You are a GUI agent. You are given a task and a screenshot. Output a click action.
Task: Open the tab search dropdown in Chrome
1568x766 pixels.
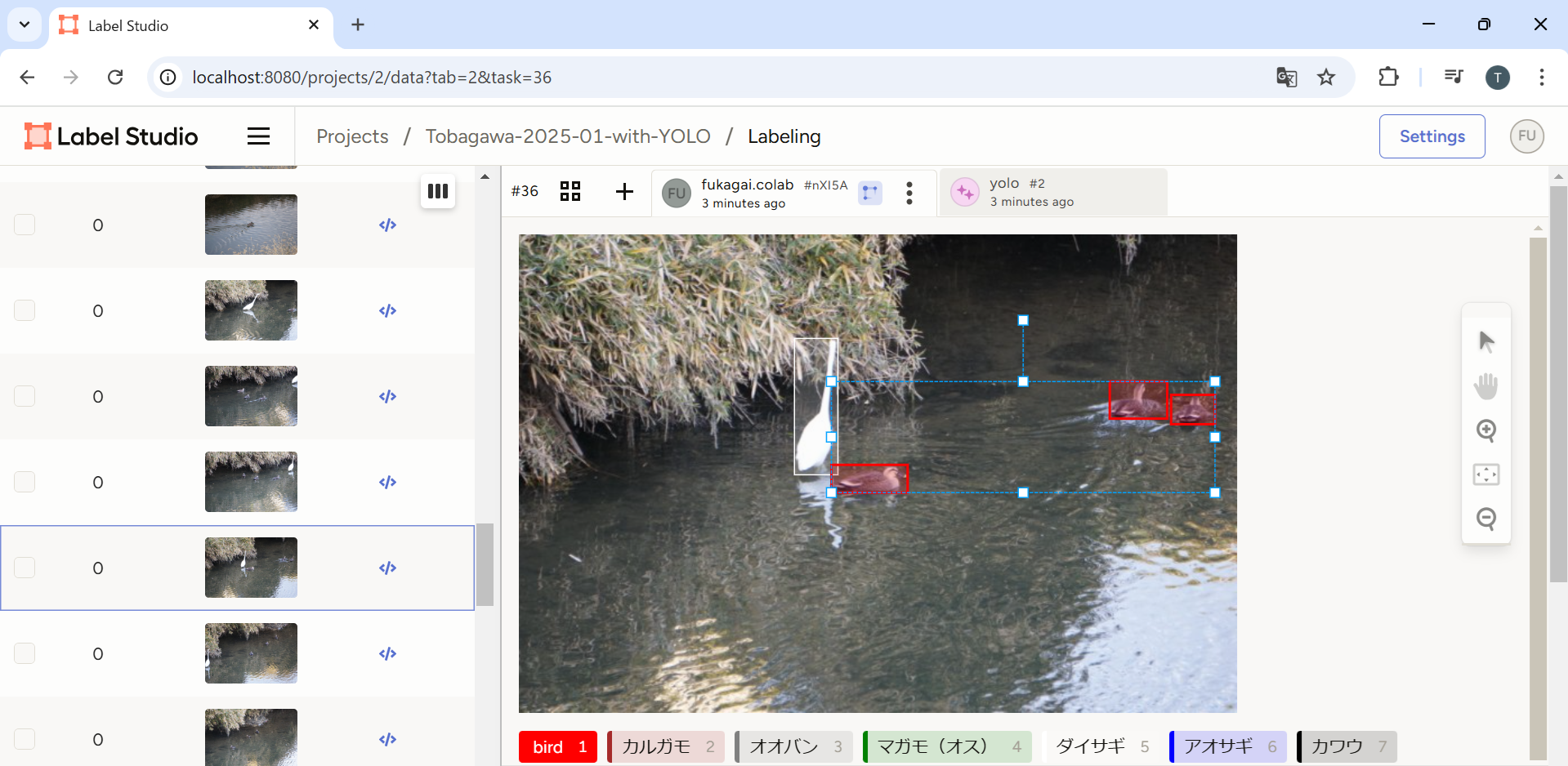click(x=25, y=24)
